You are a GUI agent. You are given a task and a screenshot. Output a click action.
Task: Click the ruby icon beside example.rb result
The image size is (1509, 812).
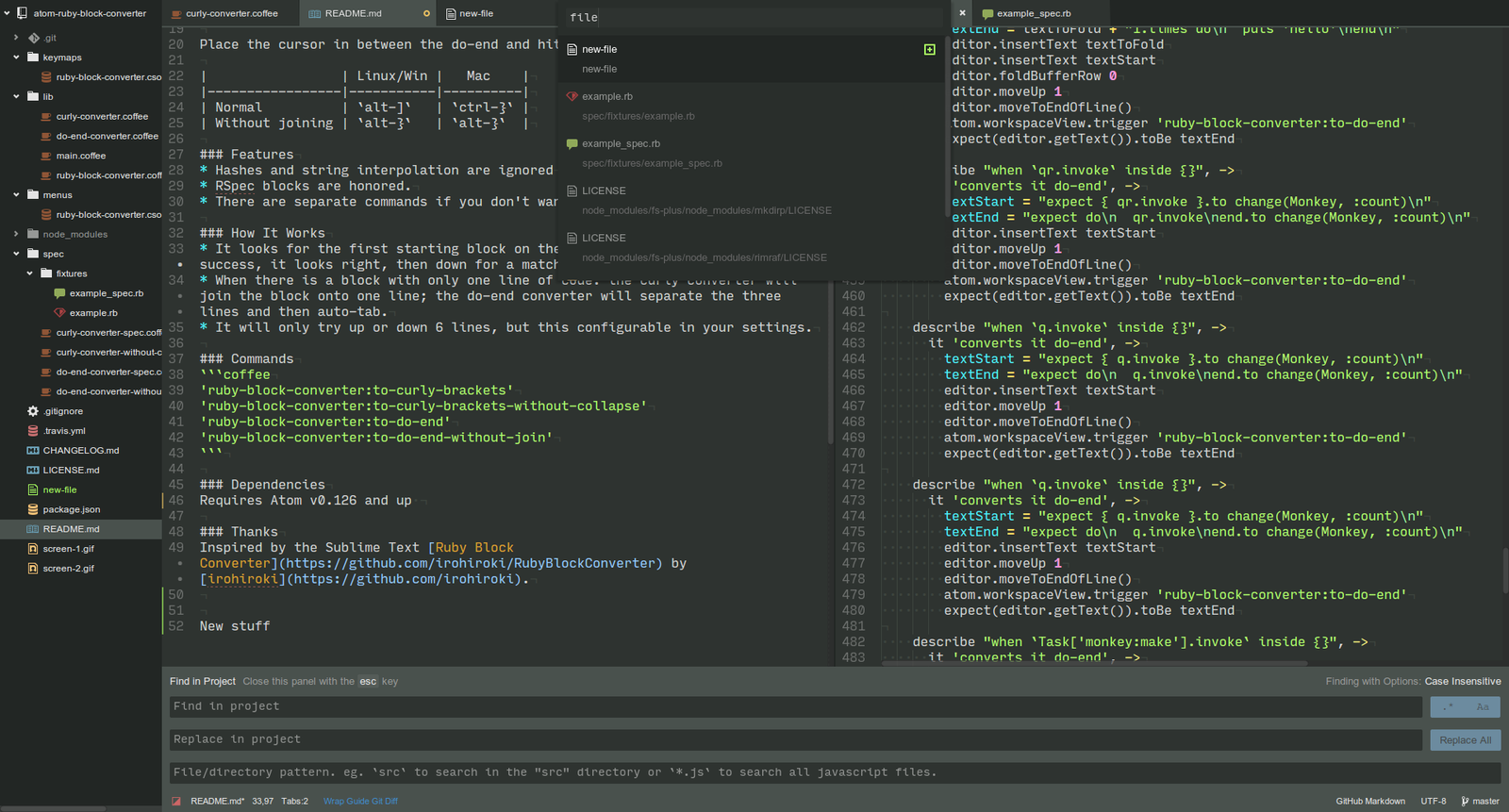[572, 96]
